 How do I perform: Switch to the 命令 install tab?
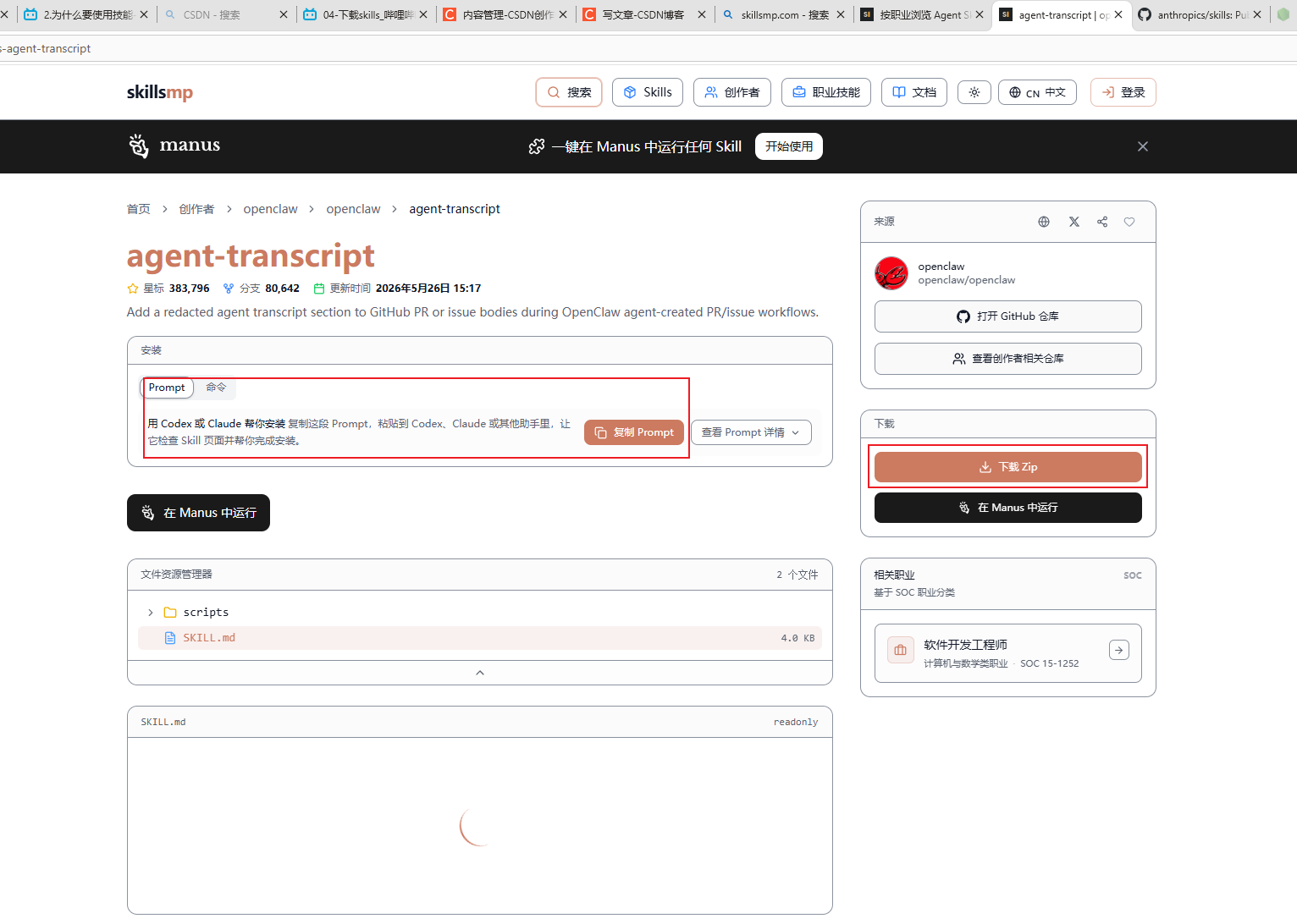click(x=216, y=388)
